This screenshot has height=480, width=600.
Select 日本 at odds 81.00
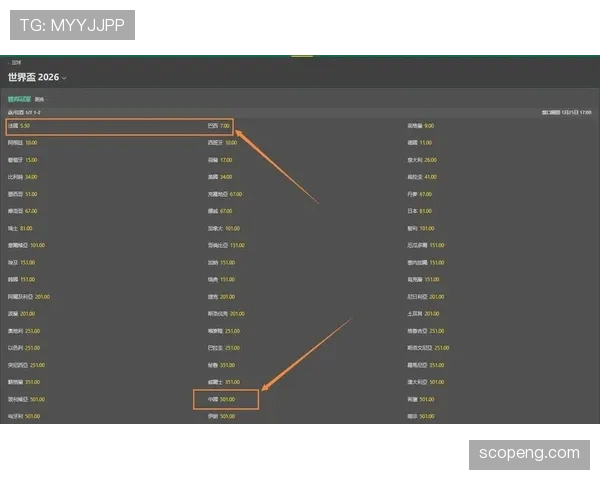coord(419,211)
